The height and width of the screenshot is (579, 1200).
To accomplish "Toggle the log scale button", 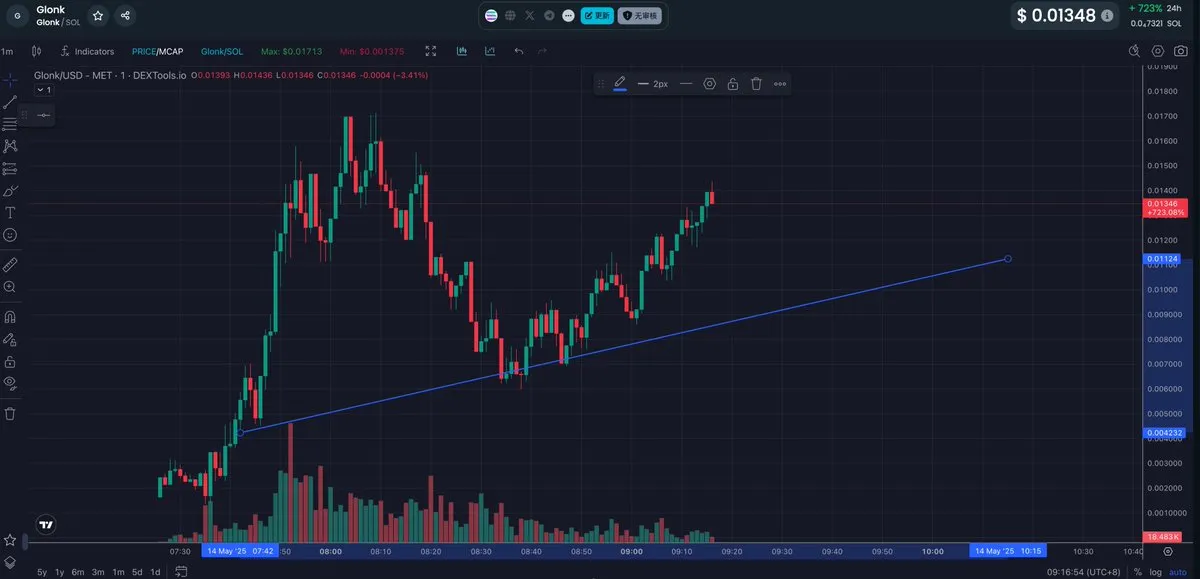I will click(1157, 572).
